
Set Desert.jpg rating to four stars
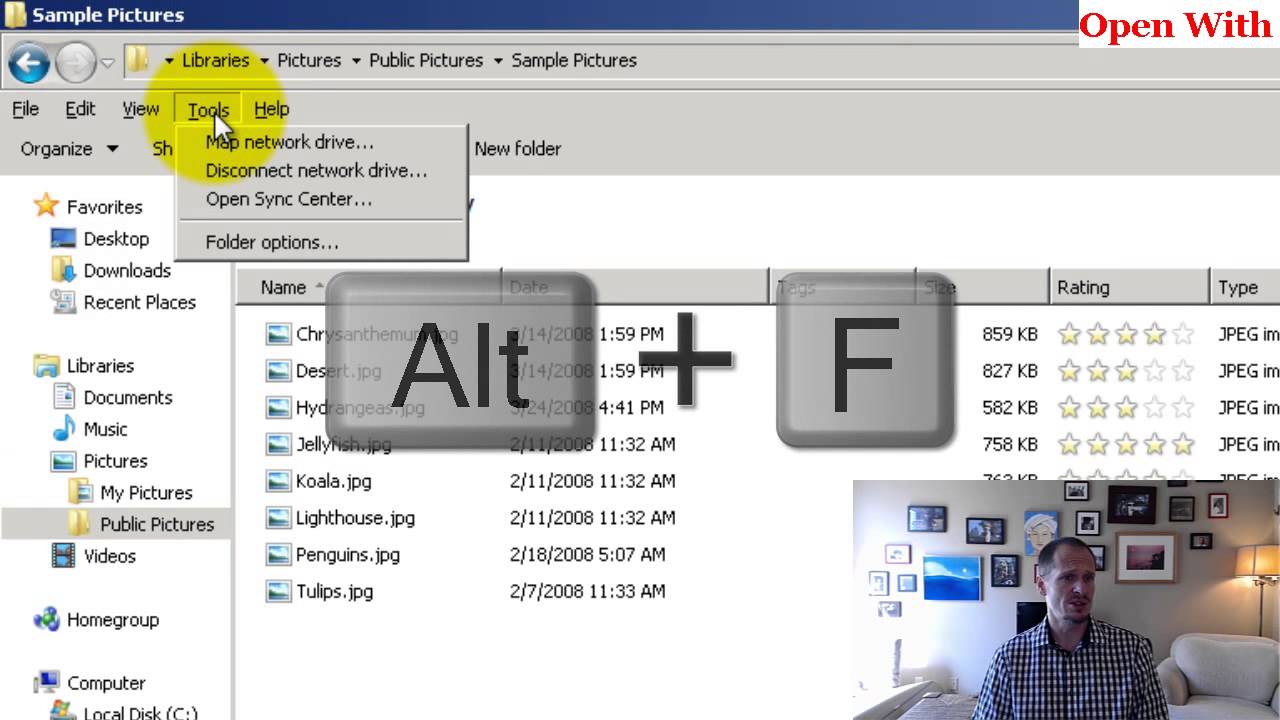(1155, 371)
